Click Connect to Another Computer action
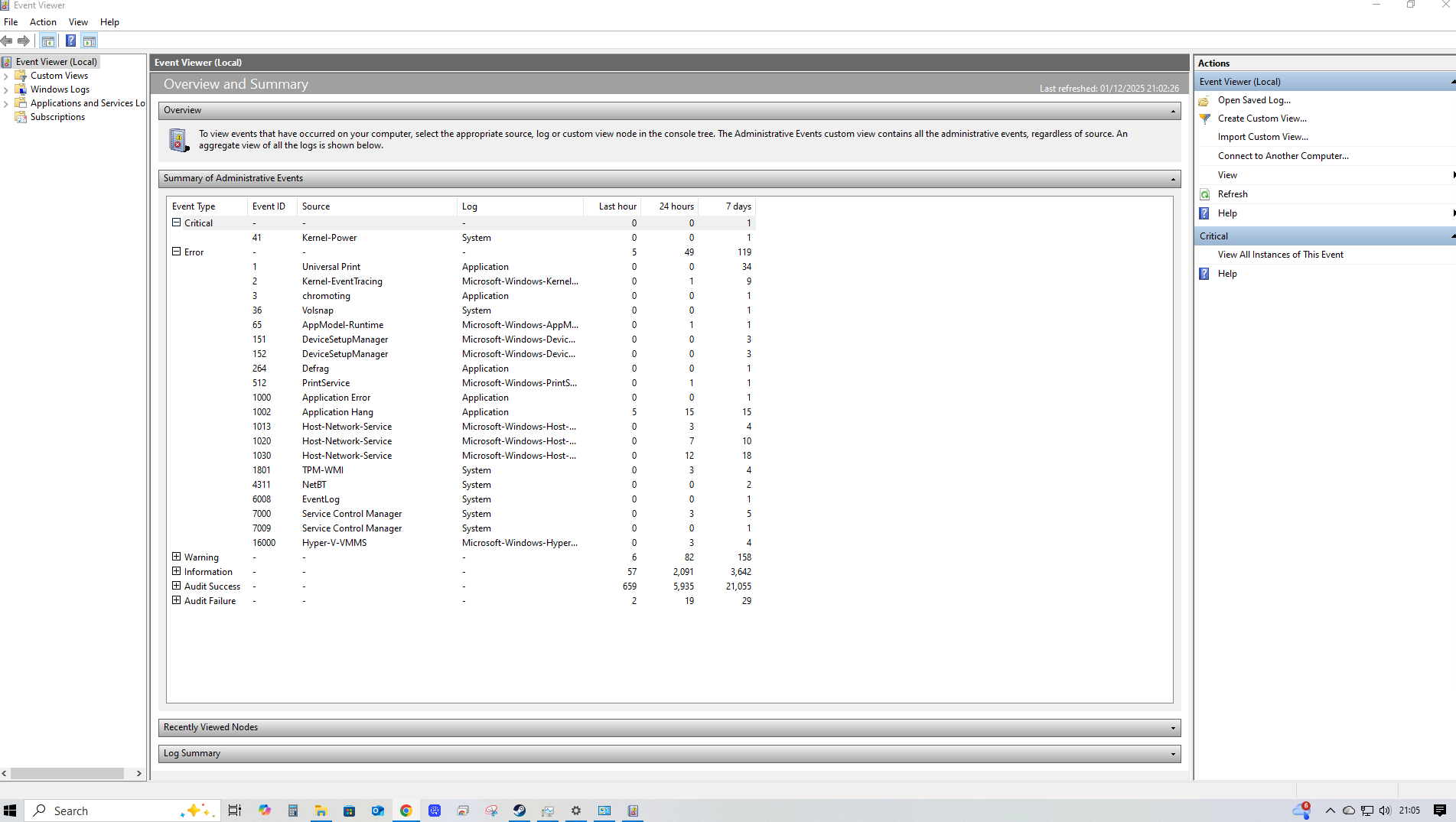 pyautogui.click(x=1283, y=156)
